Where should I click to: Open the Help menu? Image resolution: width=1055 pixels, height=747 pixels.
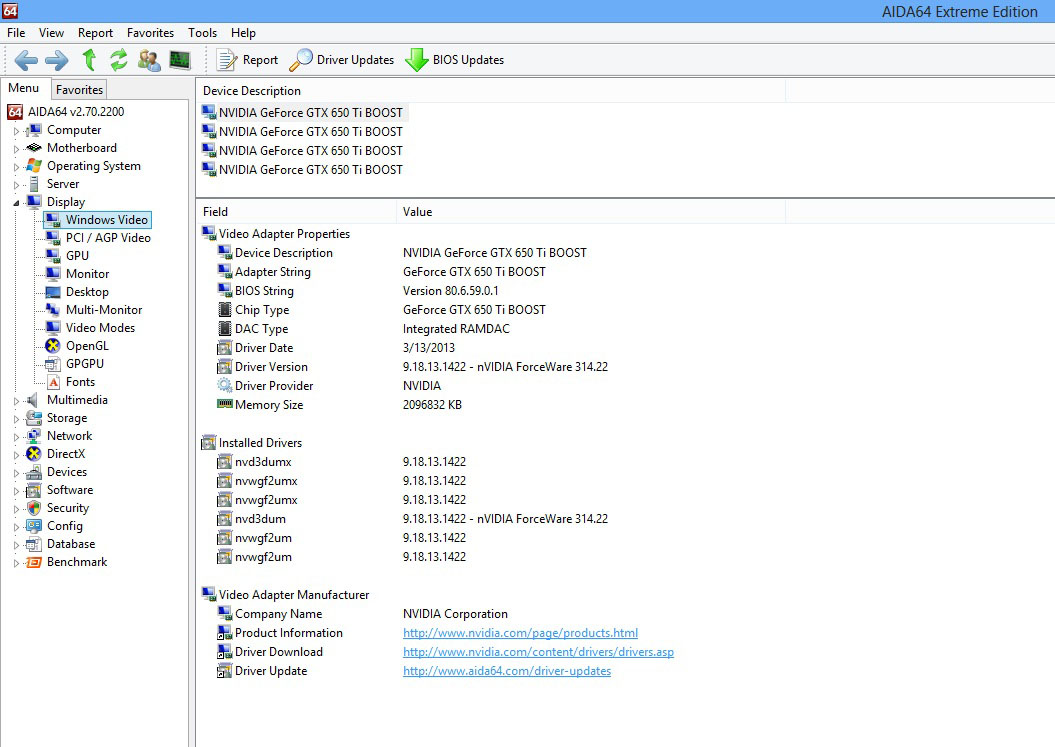pyautogui.click(x=243, y=32)
